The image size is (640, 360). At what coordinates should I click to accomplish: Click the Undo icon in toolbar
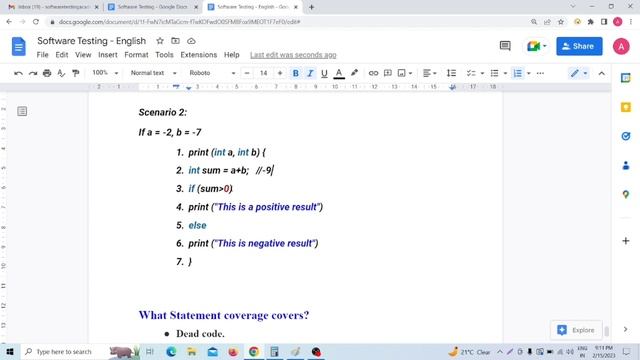point(18,73)
